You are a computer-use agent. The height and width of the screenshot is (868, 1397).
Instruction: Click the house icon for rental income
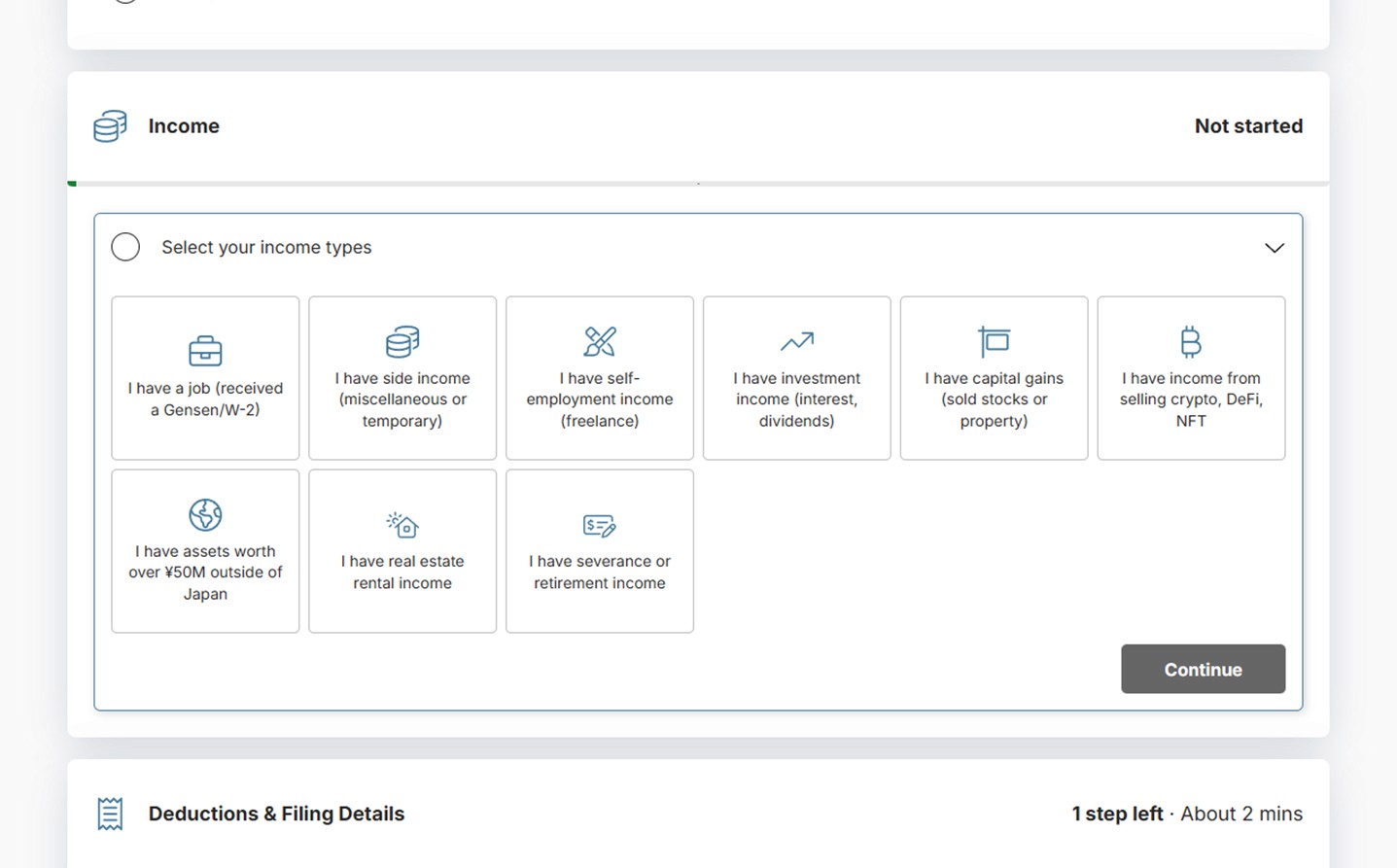click(x=402, y=524)
